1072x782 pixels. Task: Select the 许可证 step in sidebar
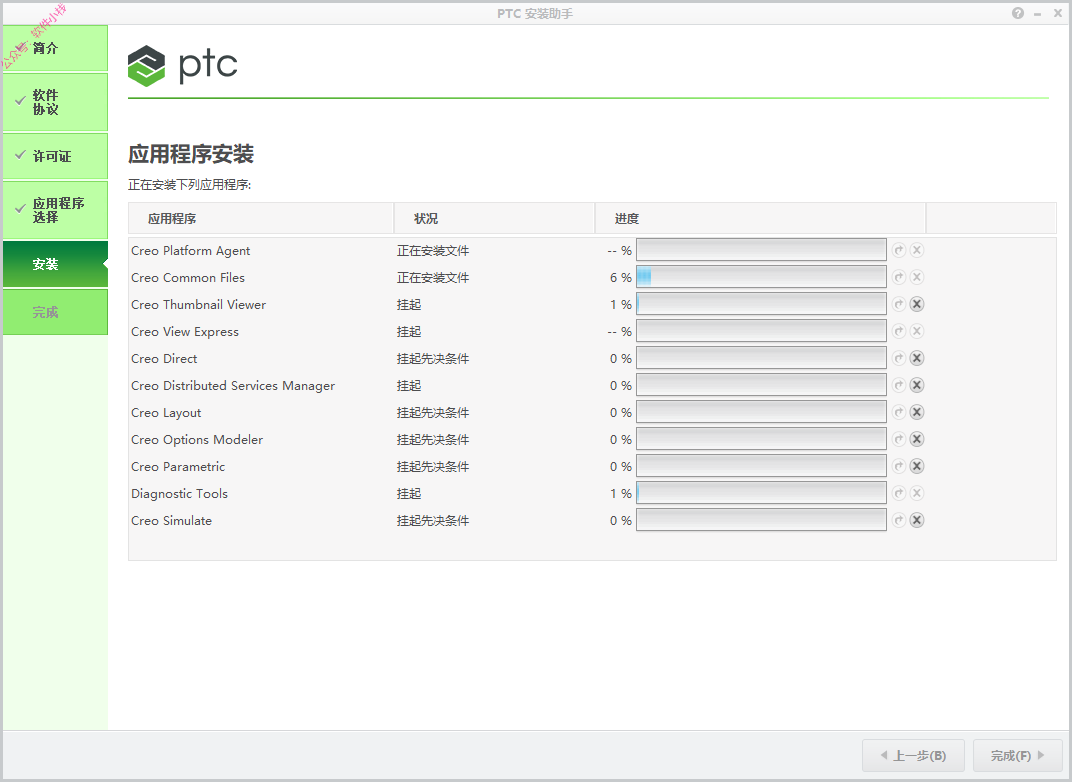(x=55, y=156)
